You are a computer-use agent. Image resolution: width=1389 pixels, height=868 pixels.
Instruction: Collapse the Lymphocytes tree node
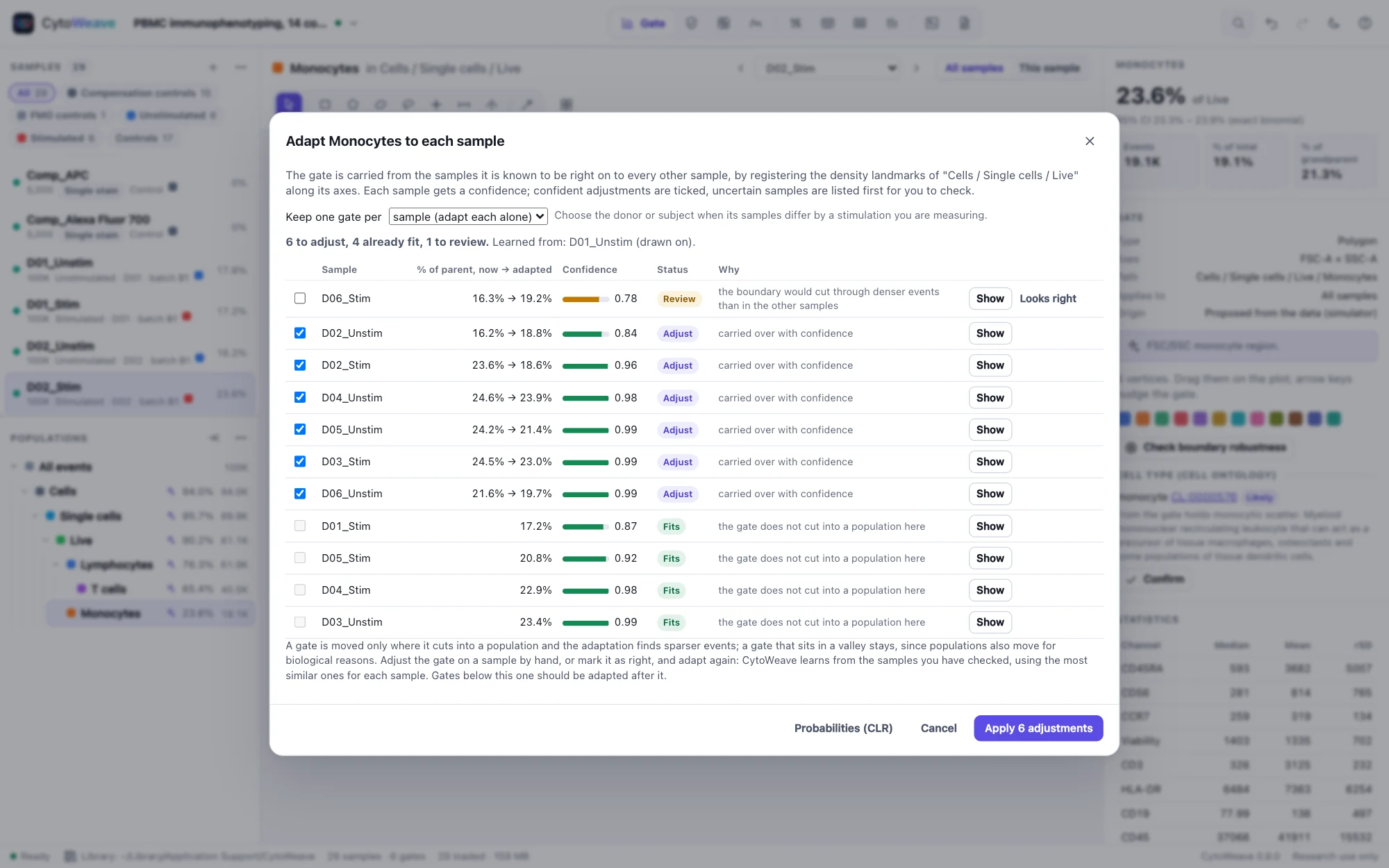(x=57, y=565)
